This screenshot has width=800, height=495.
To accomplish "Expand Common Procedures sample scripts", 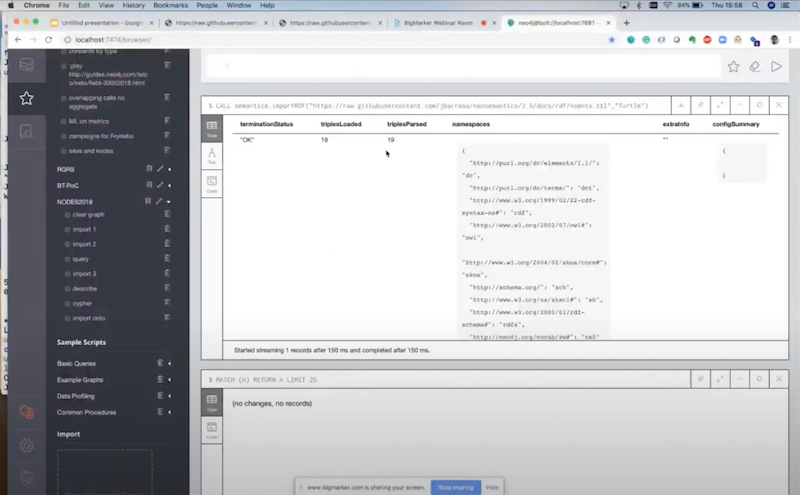I will pyautogui.click(x=169, y=412).
